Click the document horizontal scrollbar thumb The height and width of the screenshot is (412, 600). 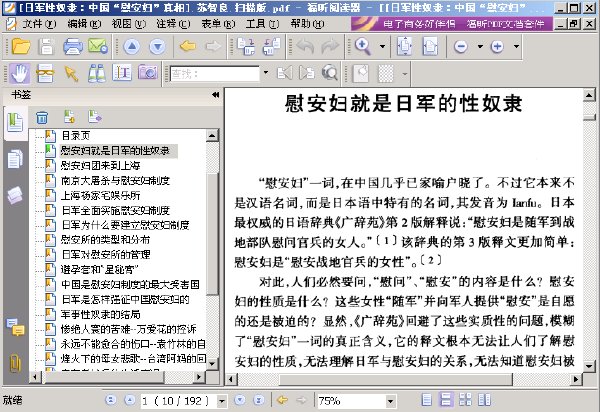point(395,379)
